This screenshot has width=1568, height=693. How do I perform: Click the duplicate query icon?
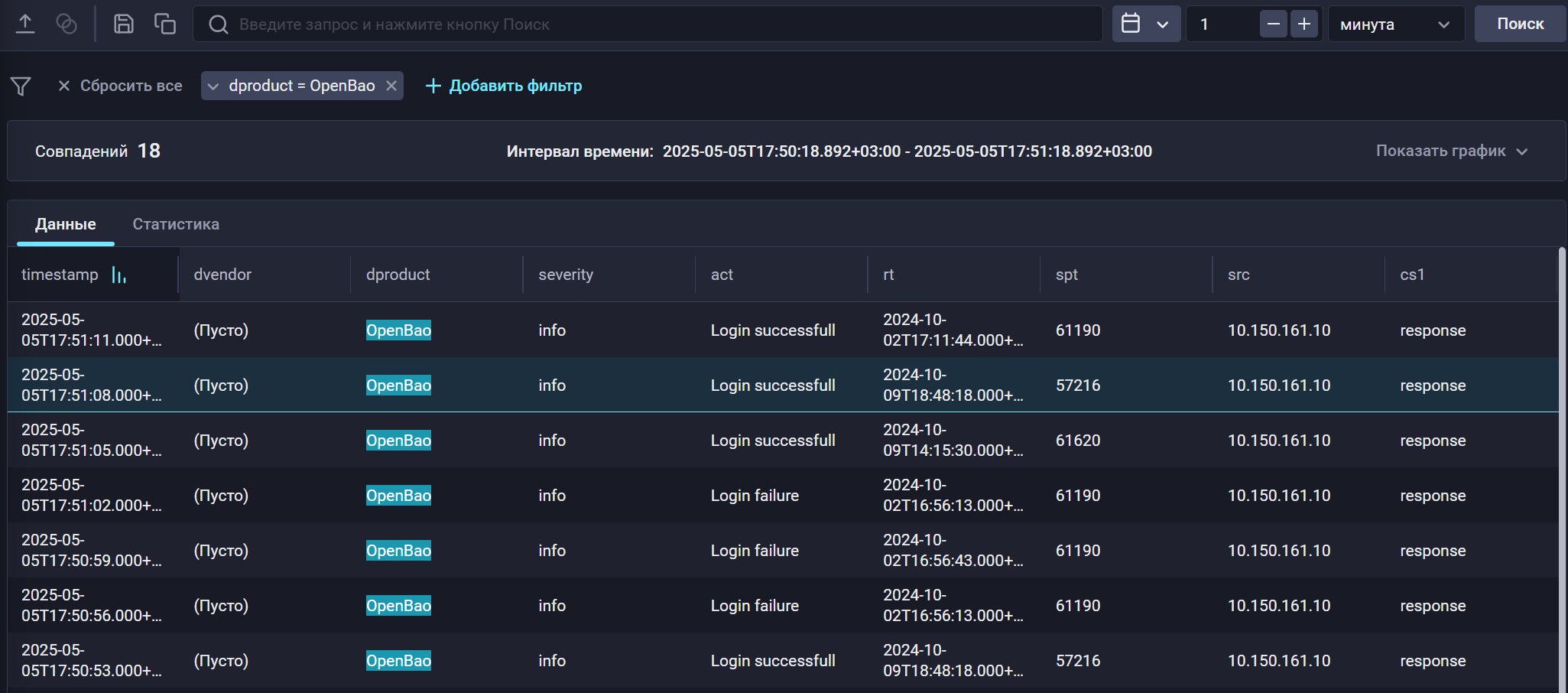(x=165, y=24)
